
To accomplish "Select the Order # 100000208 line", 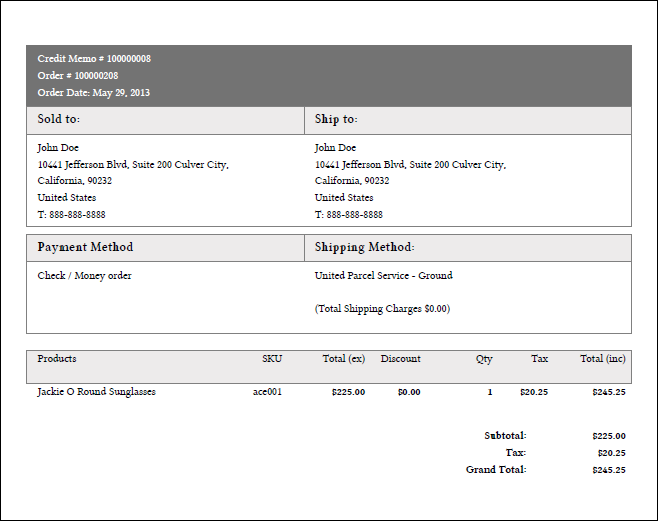I will click(78, 76).
